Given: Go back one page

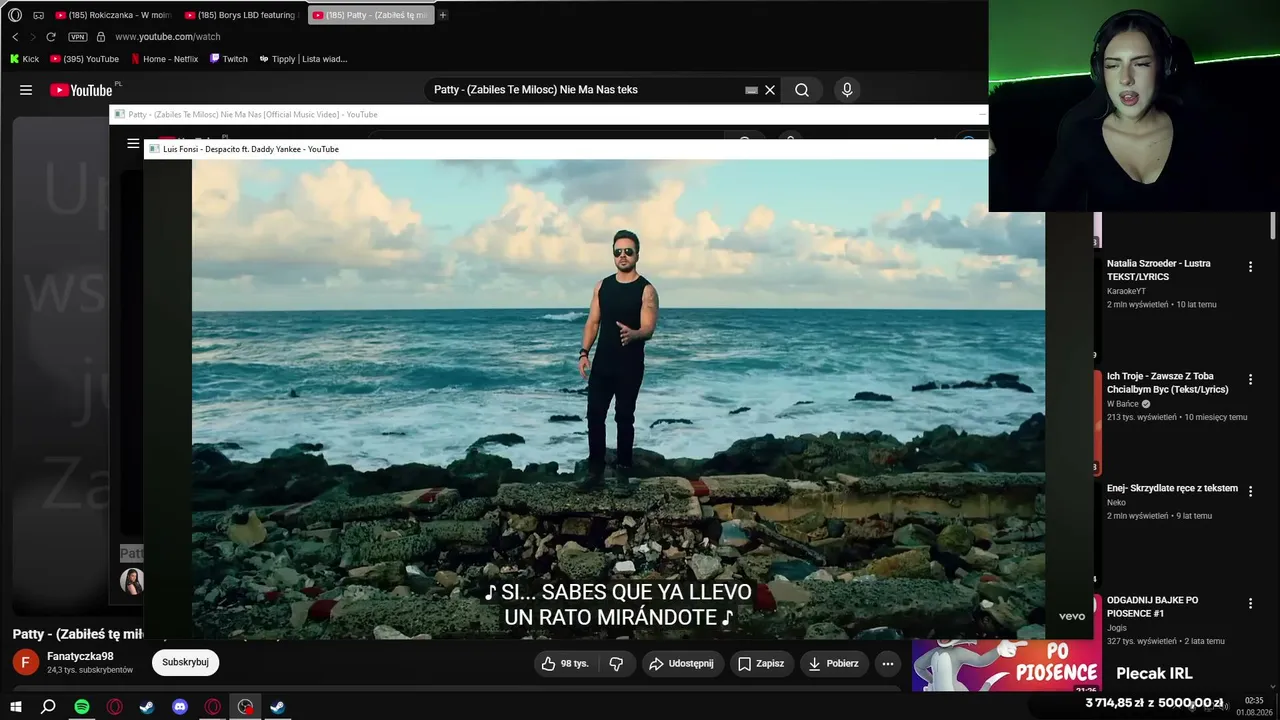Looking at the screenshot, I should point(15,37).
